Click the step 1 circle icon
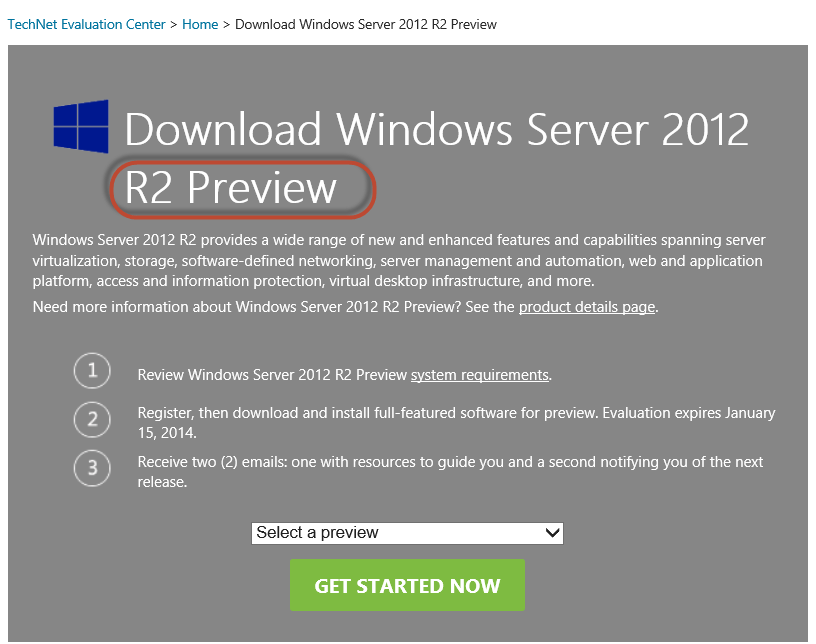 pyautogui.click(x=92, y=371)
